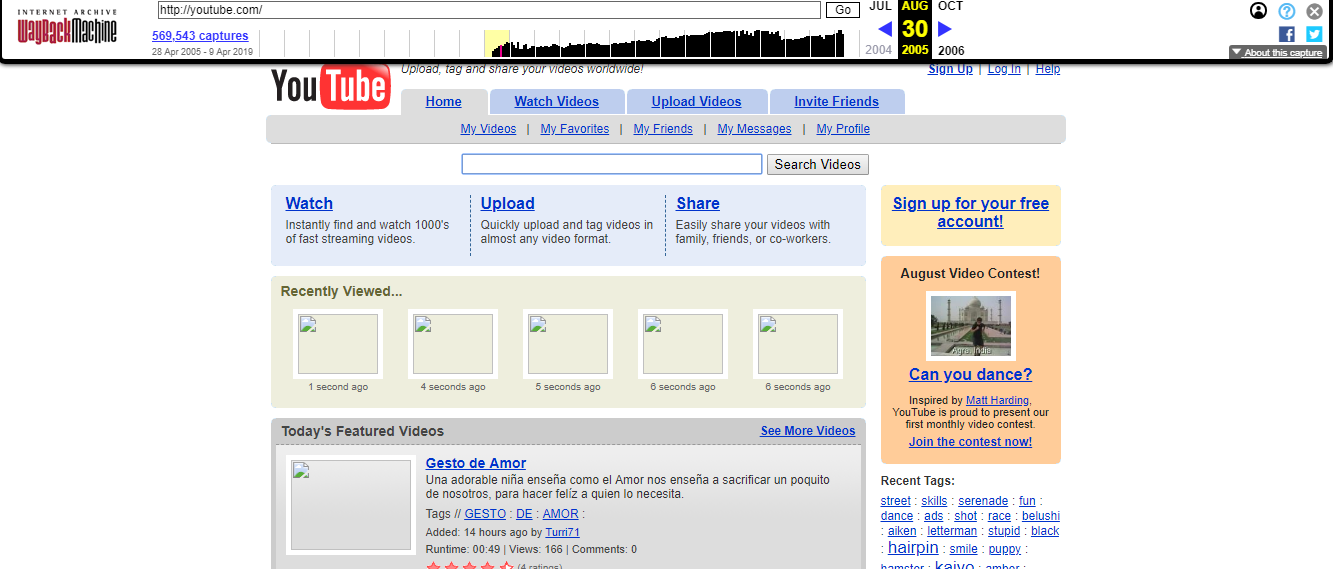
Task: Focus the Wayback URL input field
Action: click(x=489, y=10)
